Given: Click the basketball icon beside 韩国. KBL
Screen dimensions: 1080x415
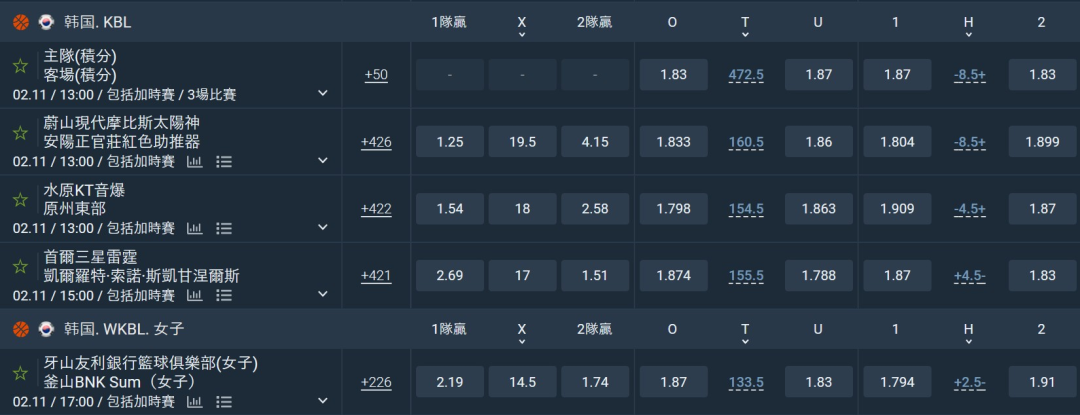Looking at the screenshot, I should [20, 21].
